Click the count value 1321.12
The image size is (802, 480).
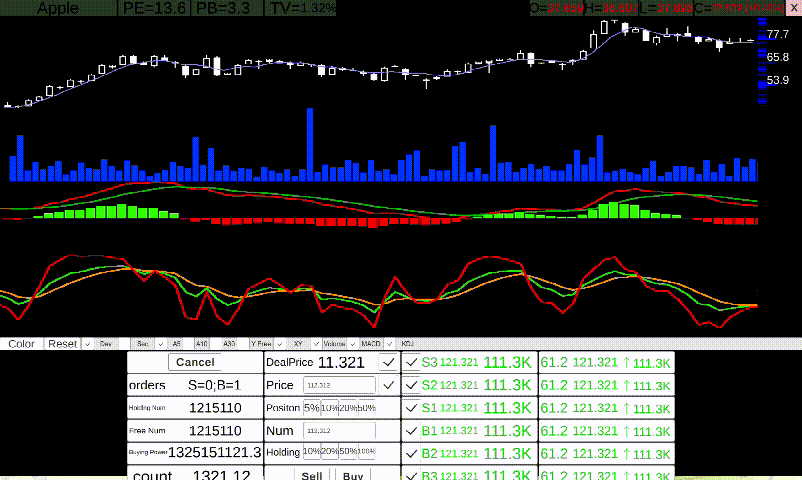tap(221, 475)
